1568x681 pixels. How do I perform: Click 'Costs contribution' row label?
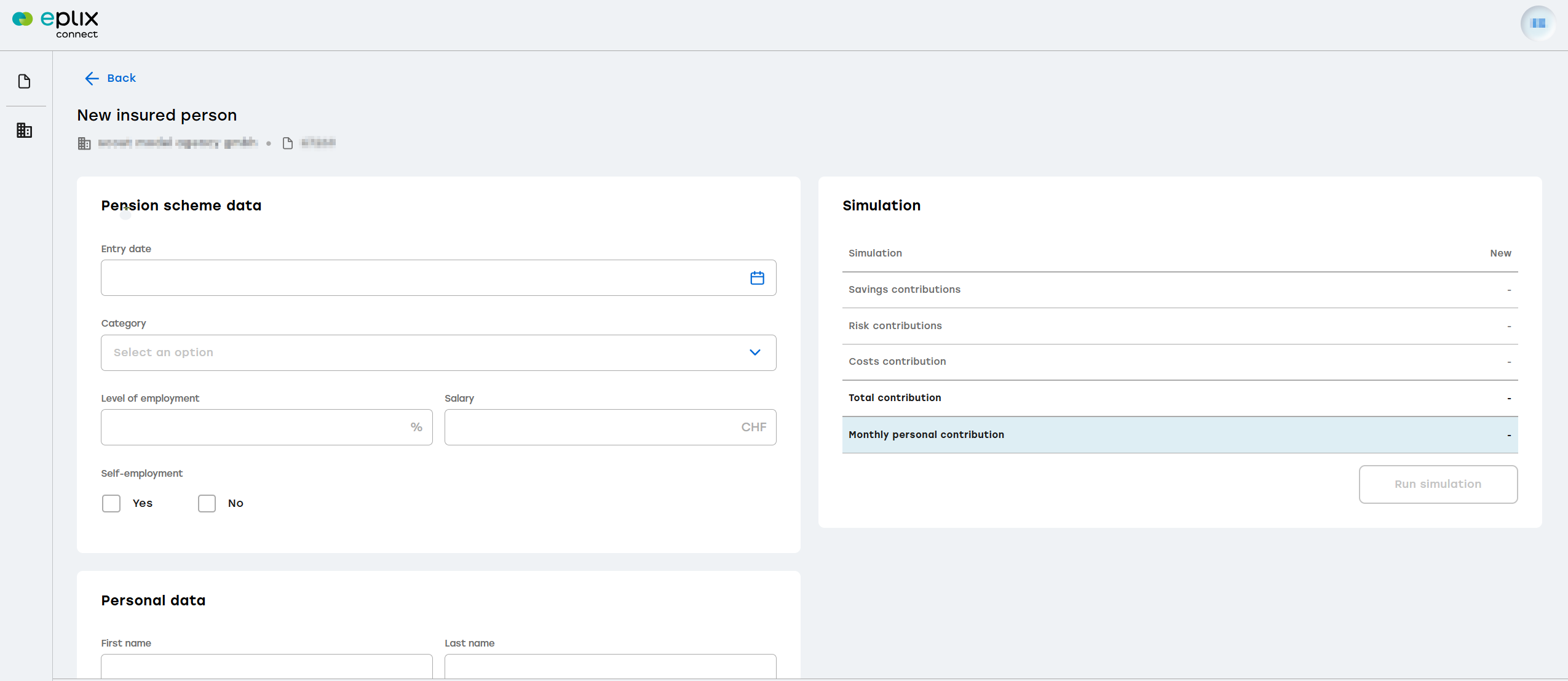[x=897, y=362]
